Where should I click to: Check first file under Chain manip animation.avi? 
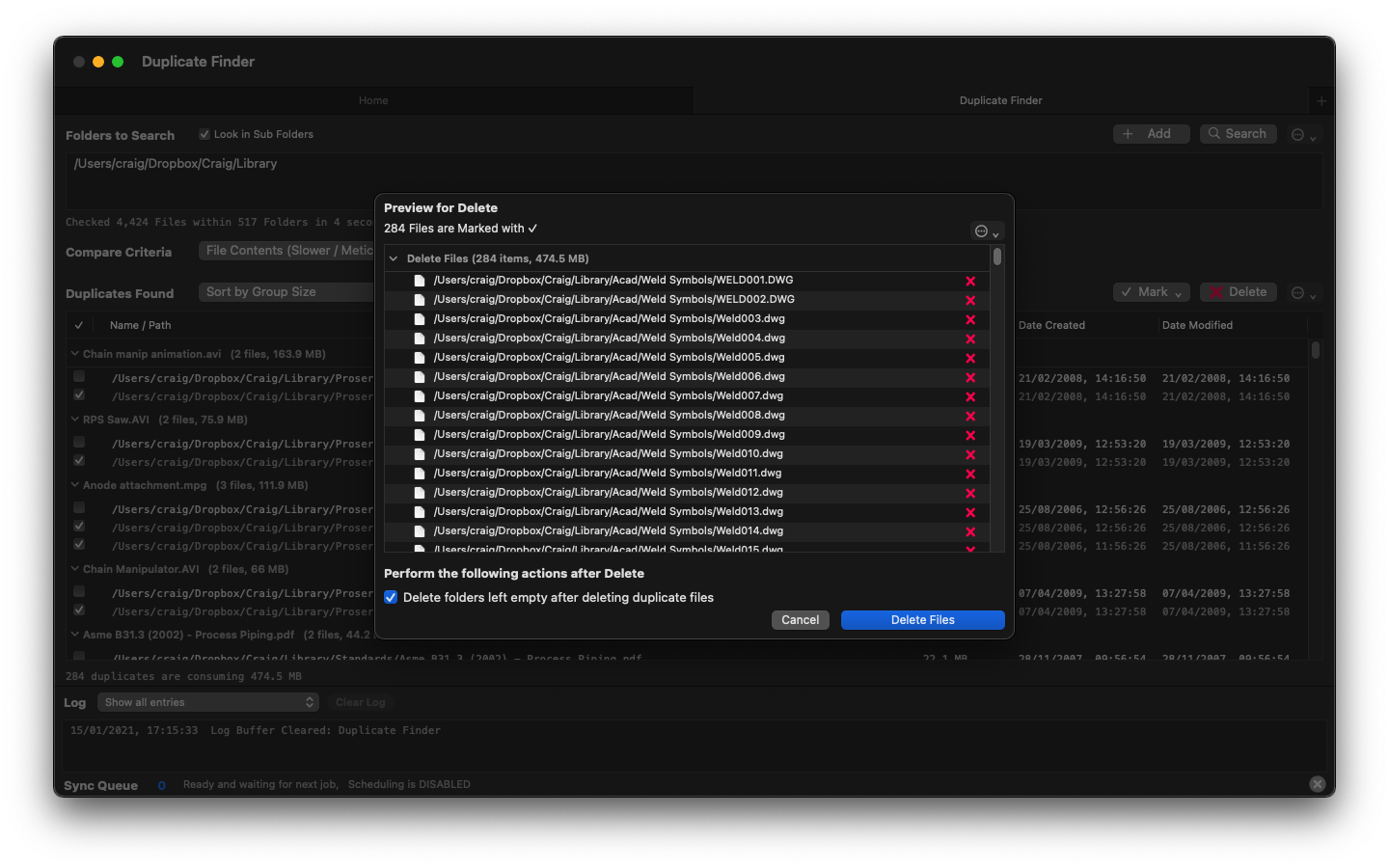[79, 377]
